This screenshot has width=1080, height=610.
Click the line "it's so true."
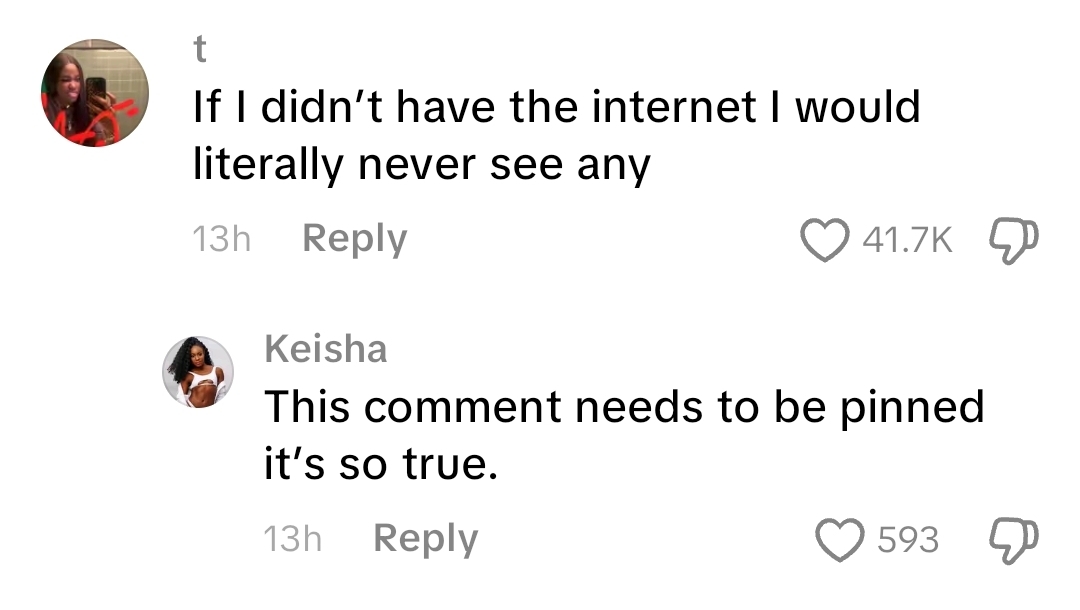[x=380, y=465]
